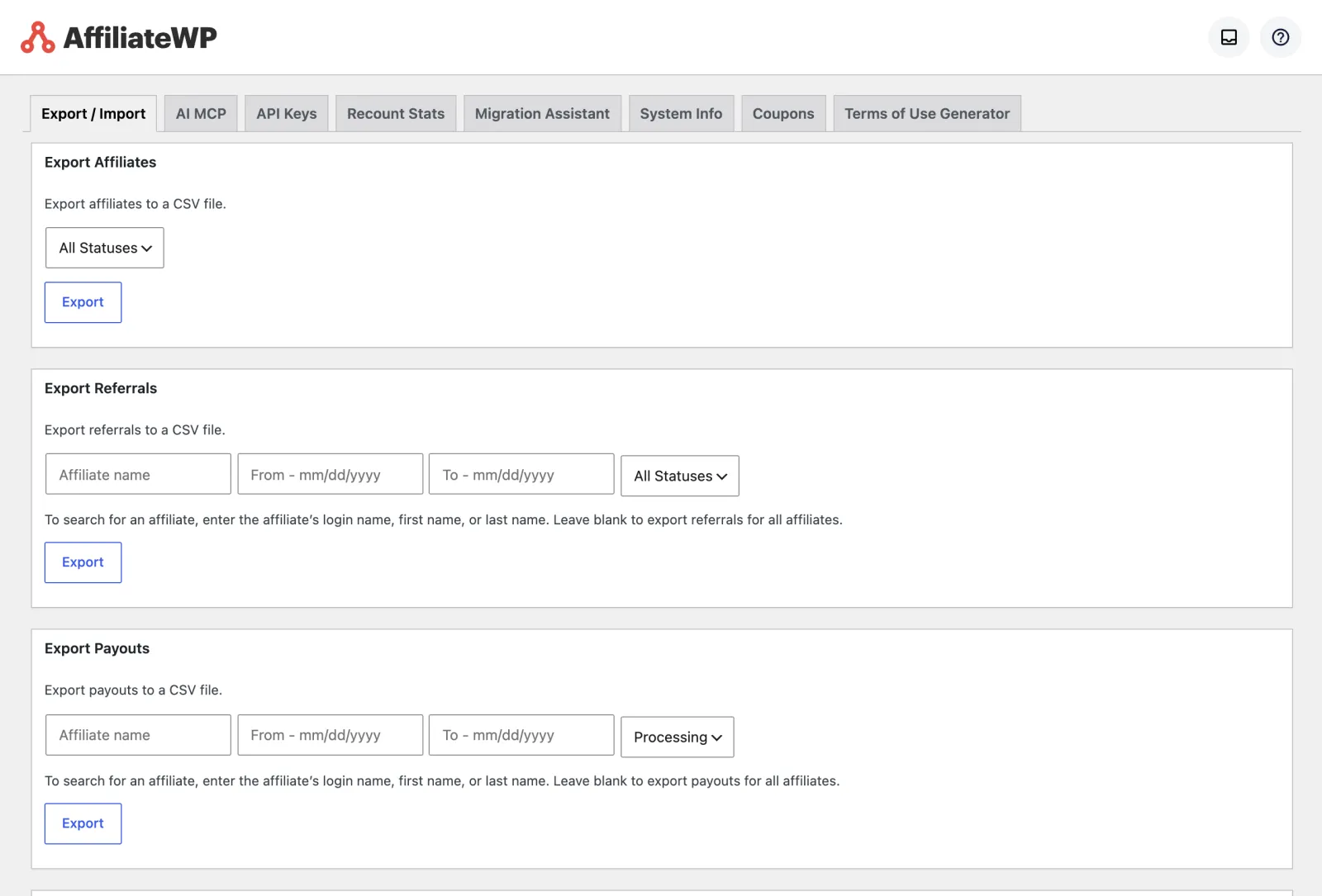Focus Affiliate name field in Export Payouts
The width and height of the screenshot is (1322, 896).
138,735
